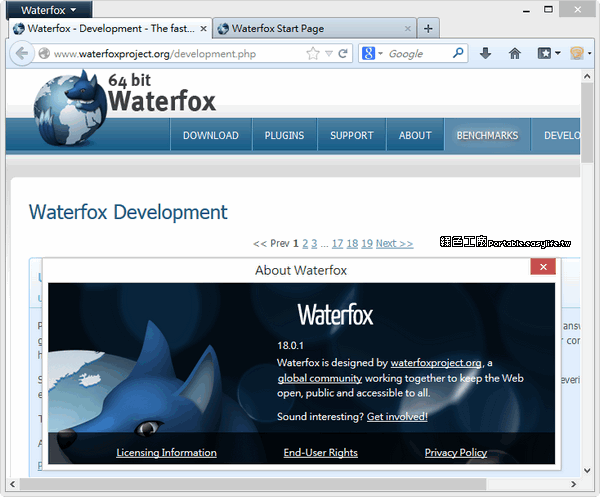Open the orange add-on toolbar icon
The height and width of the screenshot is (497, 600).
click(x=577, y=53)
